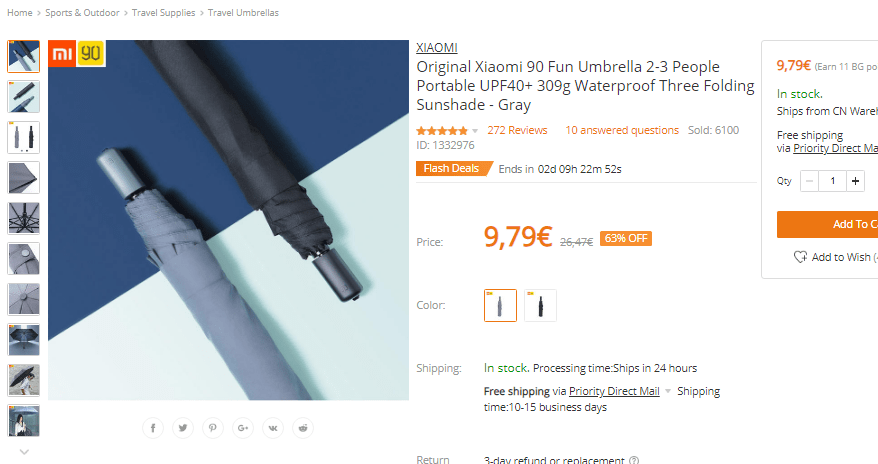This screenshot has height=464, width=878.
Task: Share through VK icon
Action: (273, 428)
